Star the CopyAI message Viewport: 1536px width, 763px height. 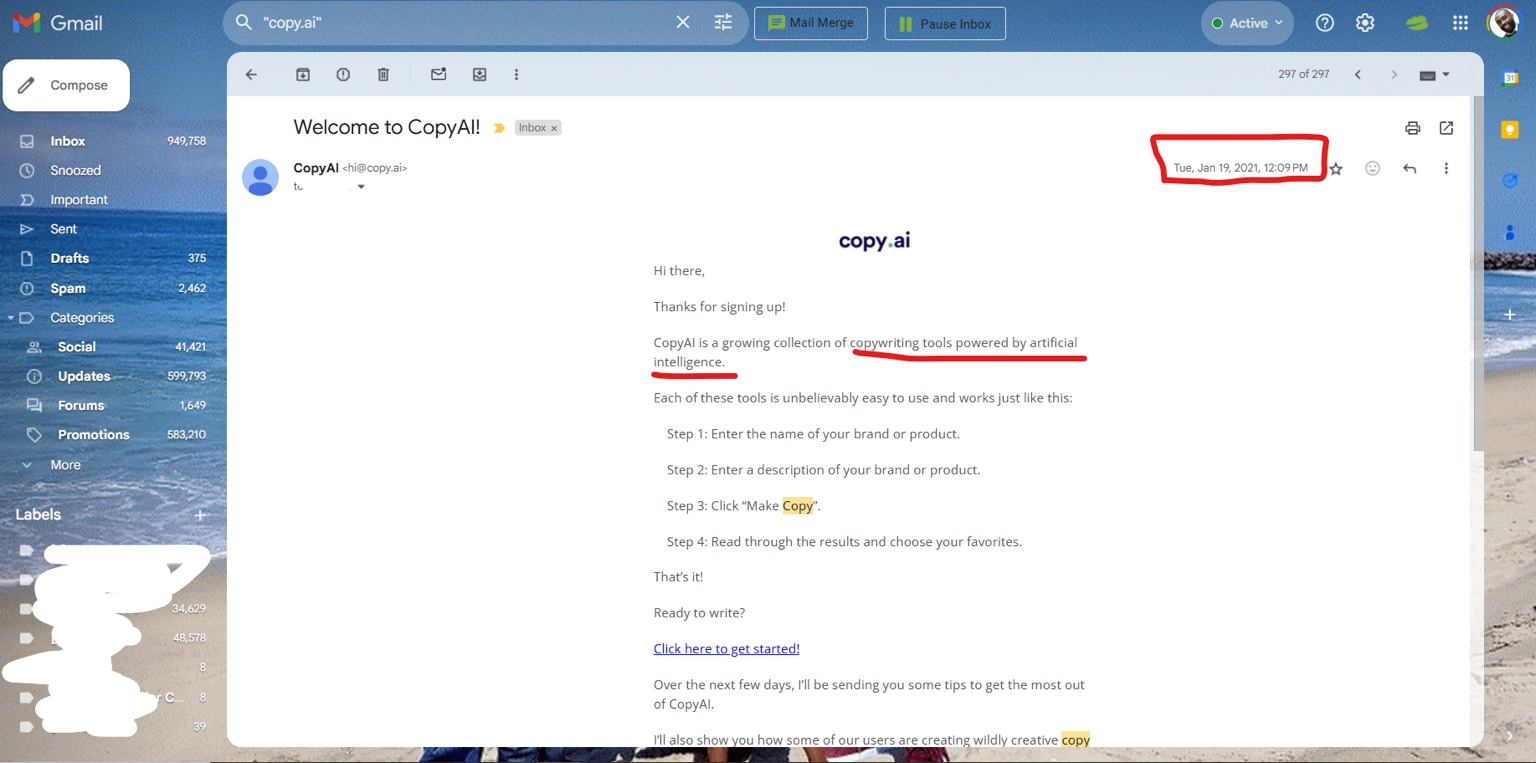(x=1336, y=169)
